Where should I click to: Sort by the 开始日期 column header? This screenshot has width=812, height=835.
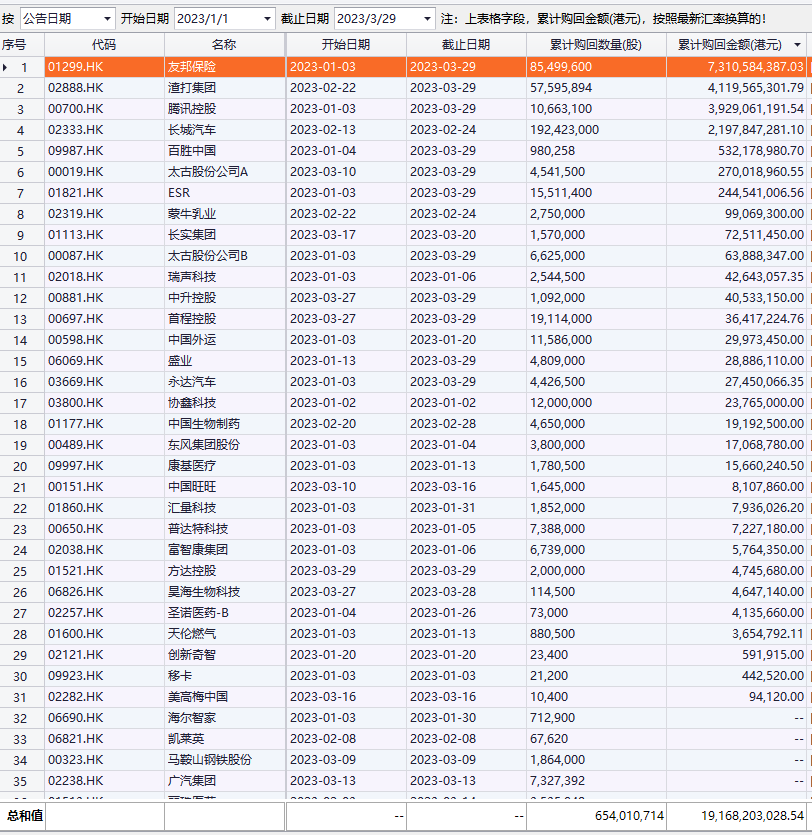coord(346,45)
